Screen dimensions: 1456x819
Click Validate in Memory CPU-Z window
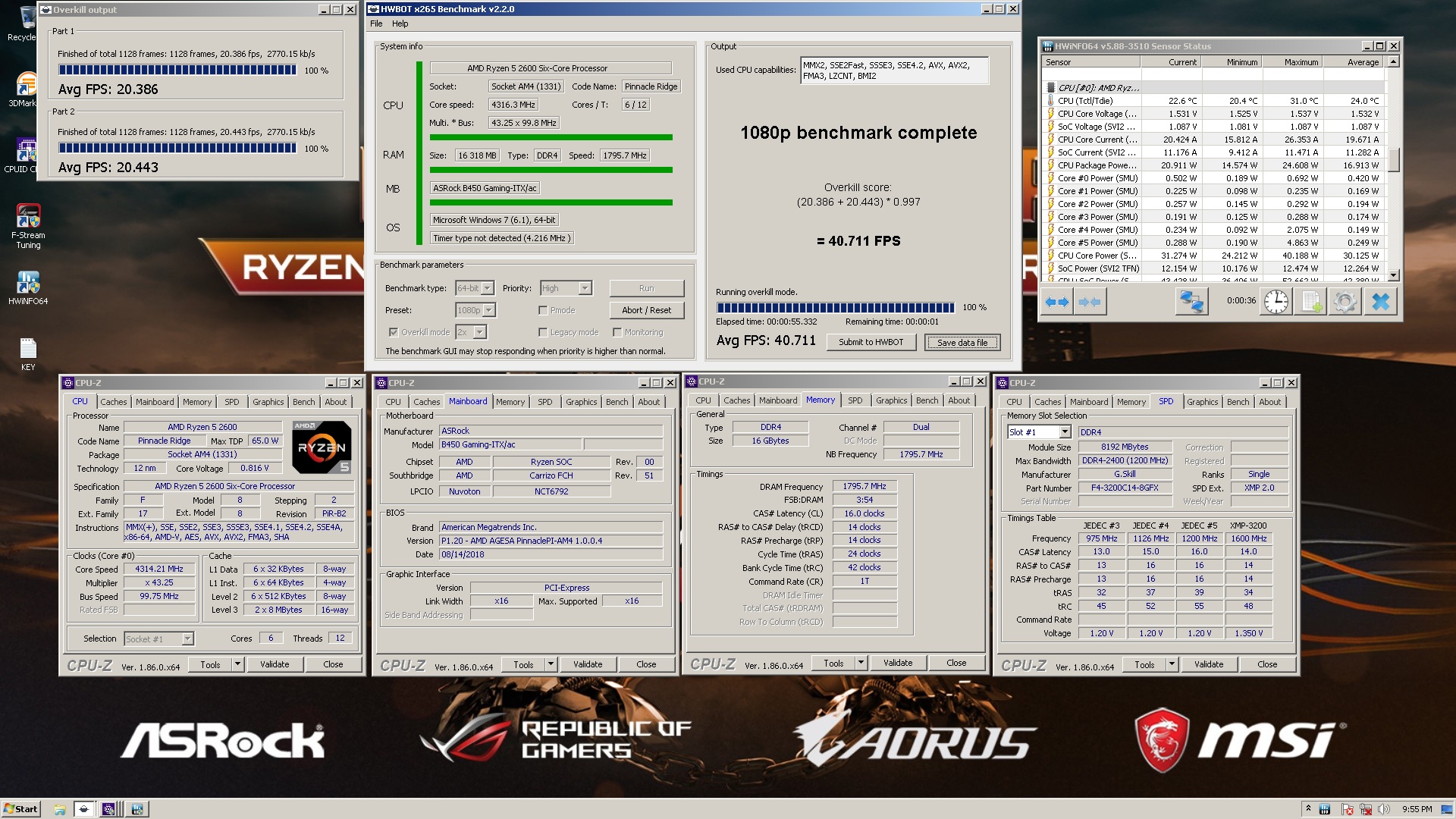pos(898,663)
